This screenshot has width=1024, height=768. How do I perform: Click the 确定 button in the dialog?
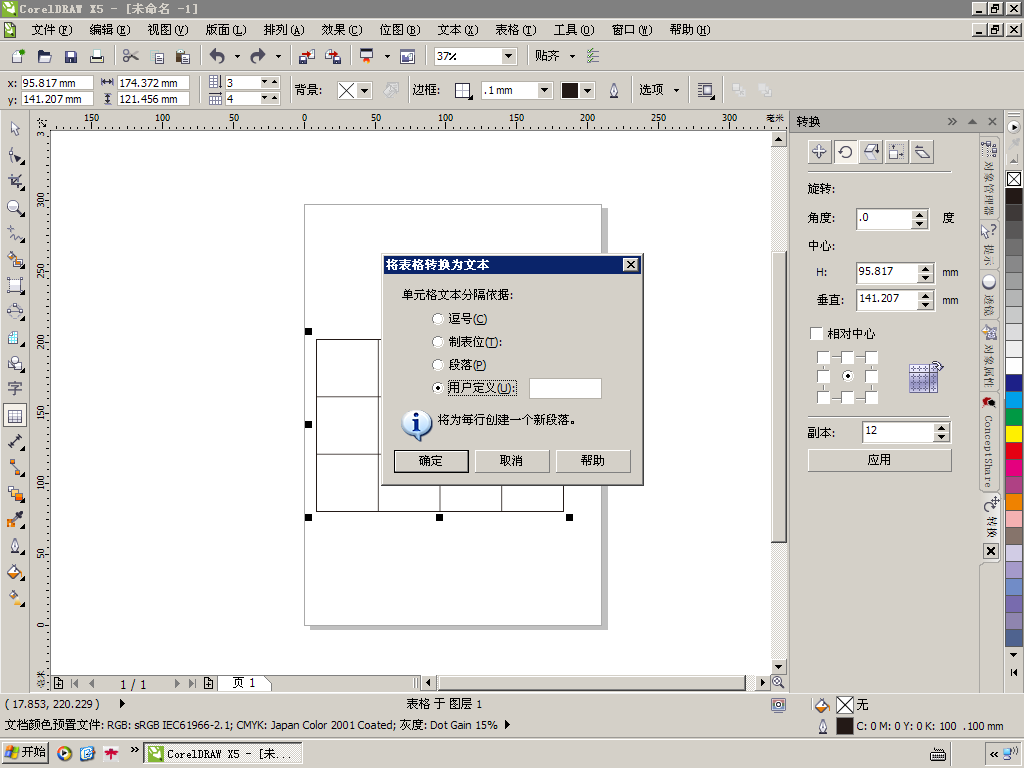[x=431, y=461]
